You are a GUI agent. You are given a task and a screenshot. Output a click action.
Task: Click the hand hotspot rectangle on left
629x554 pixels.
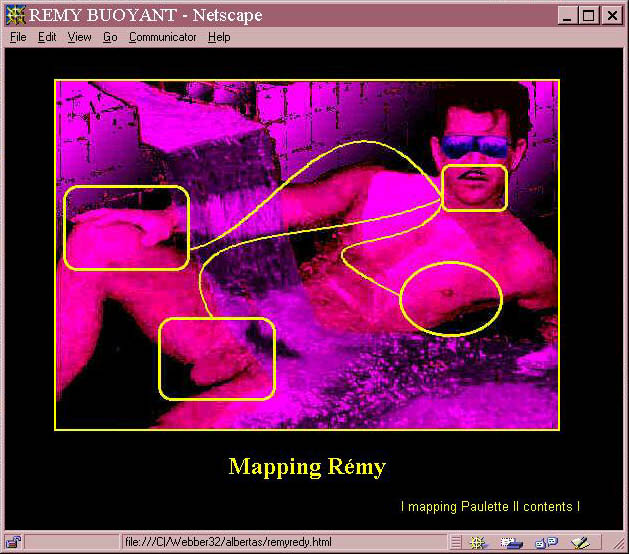click(126, 227)
